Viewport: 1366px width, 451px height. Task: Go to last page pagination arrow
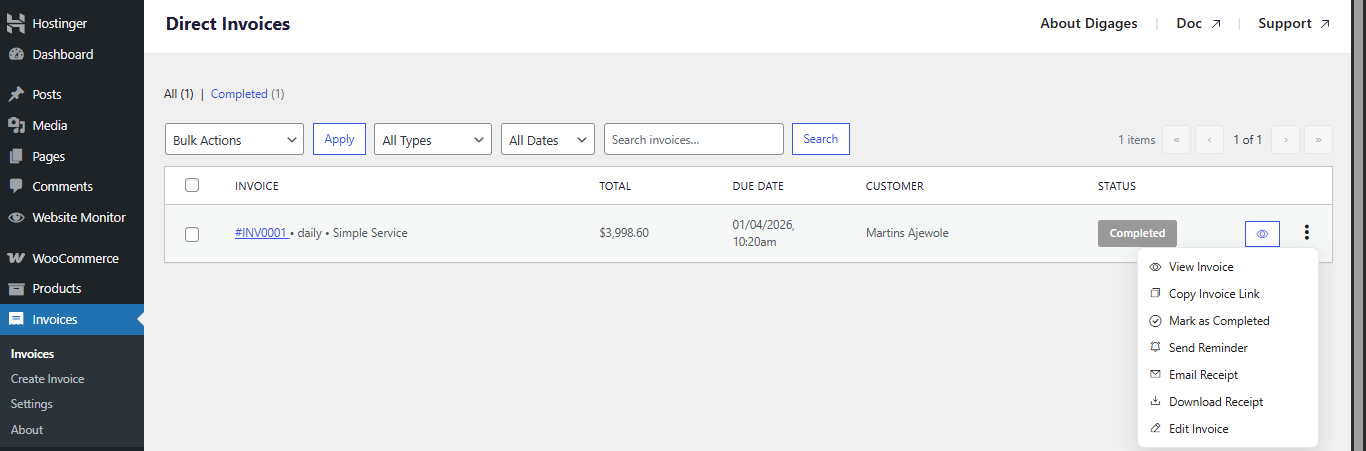[x=1319, y=140]
